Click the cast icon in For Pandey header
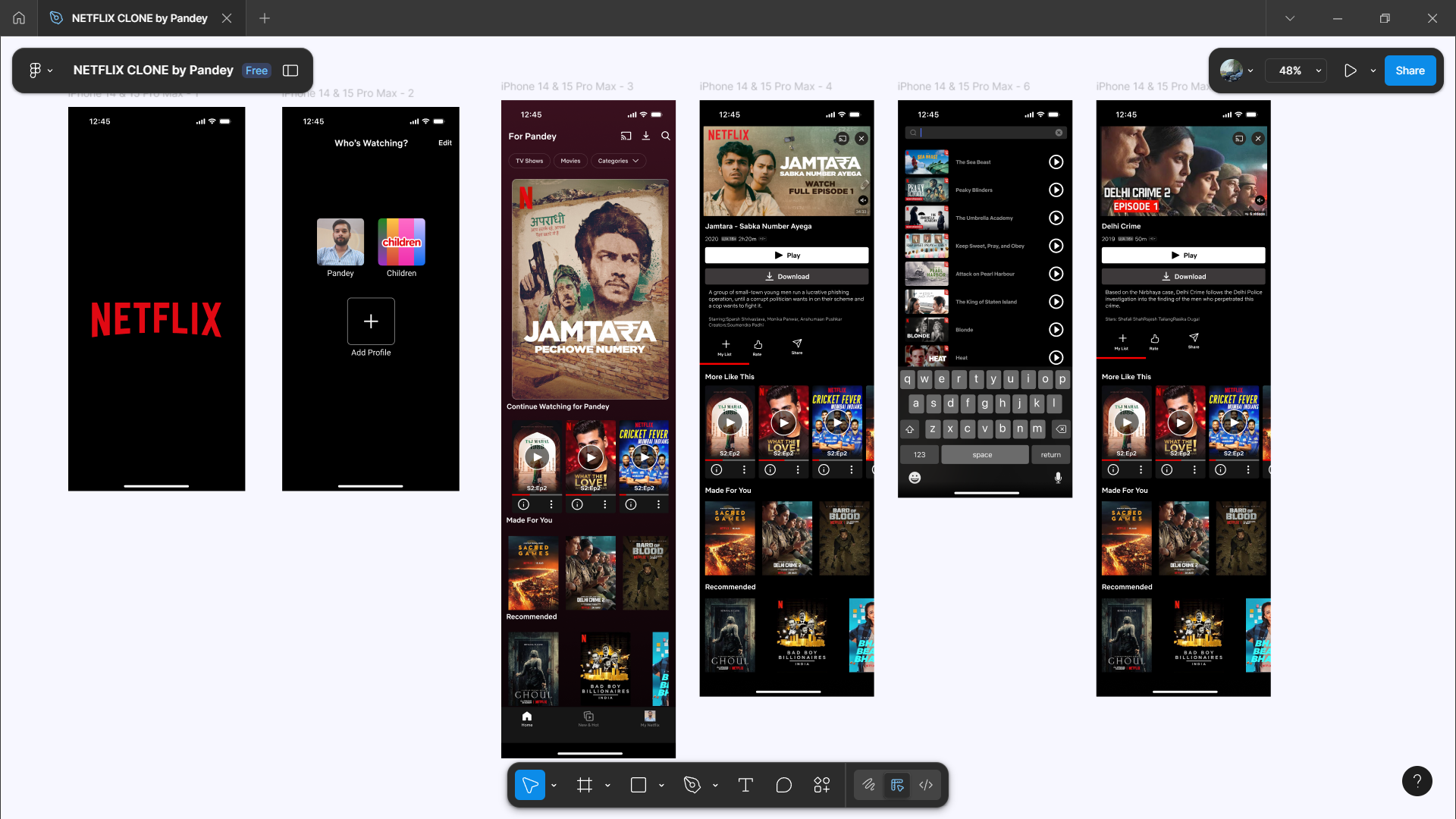 click(626, 136)
